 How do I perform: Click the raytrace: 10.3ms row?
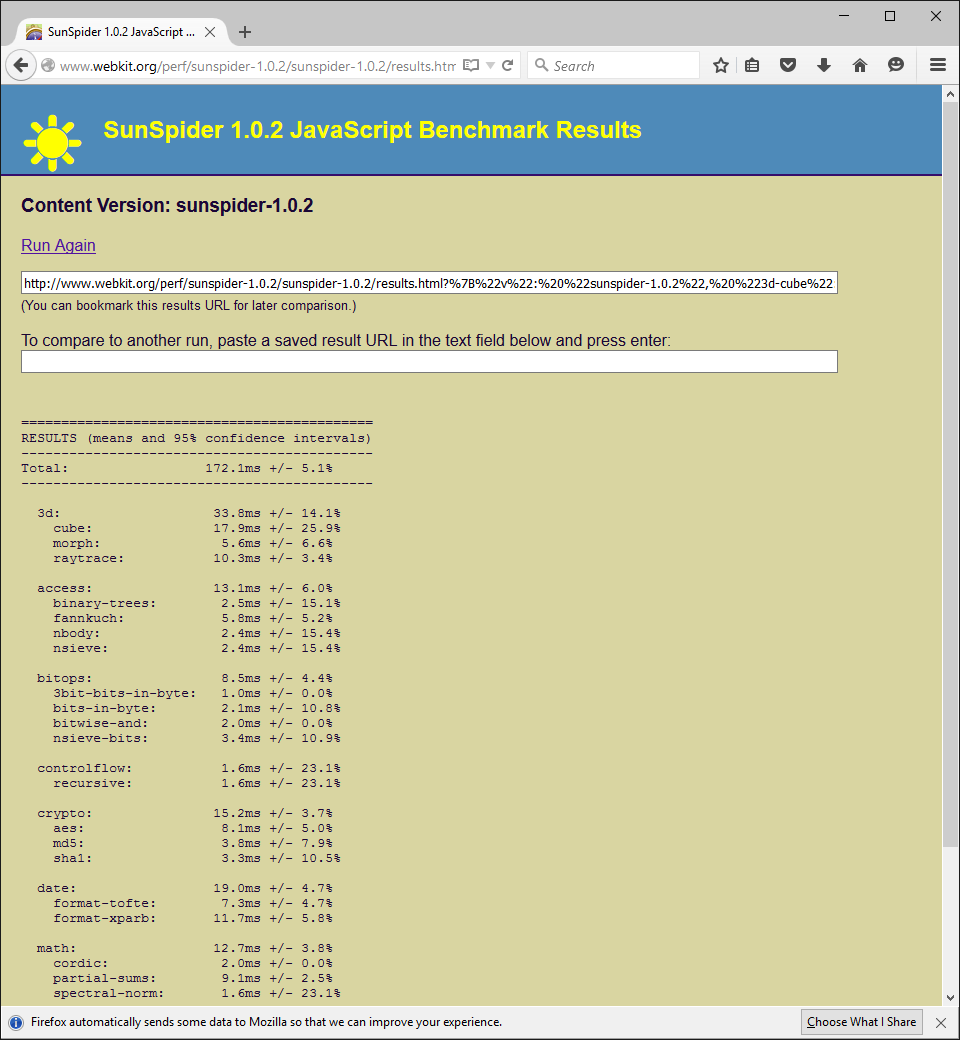pos(192,558)
